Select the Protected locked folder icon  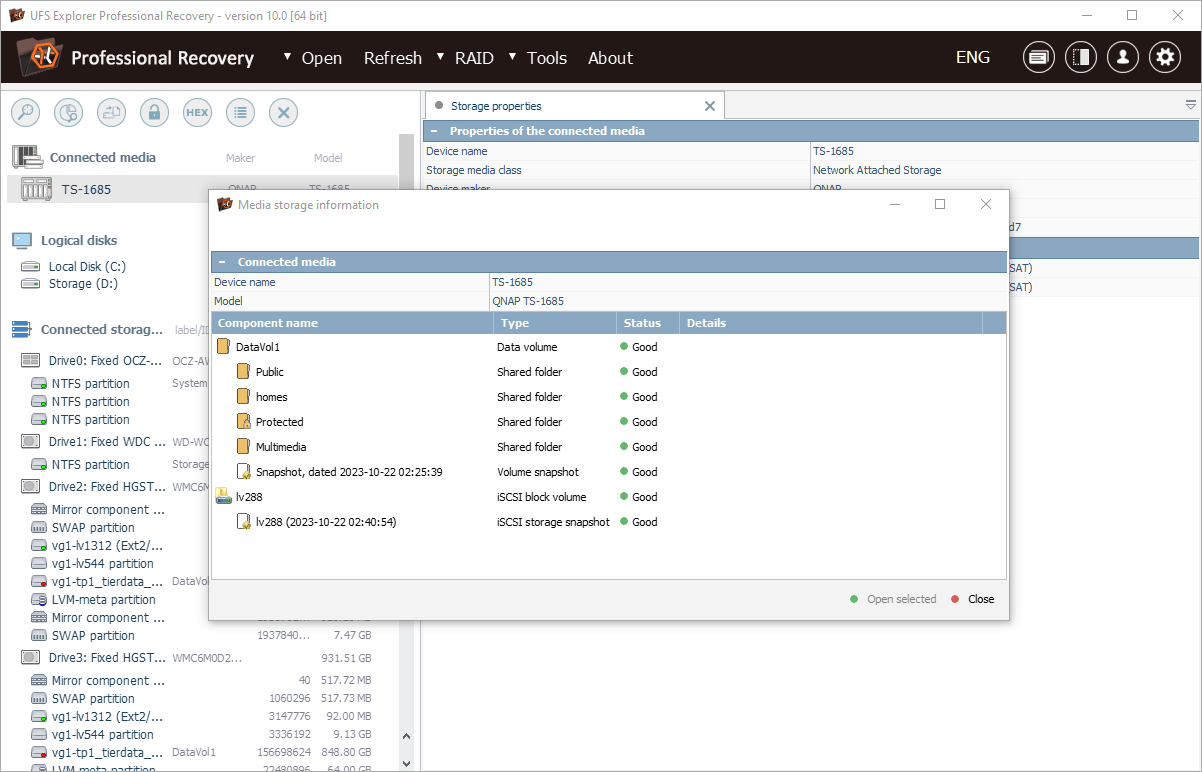[x=243, y=422]
